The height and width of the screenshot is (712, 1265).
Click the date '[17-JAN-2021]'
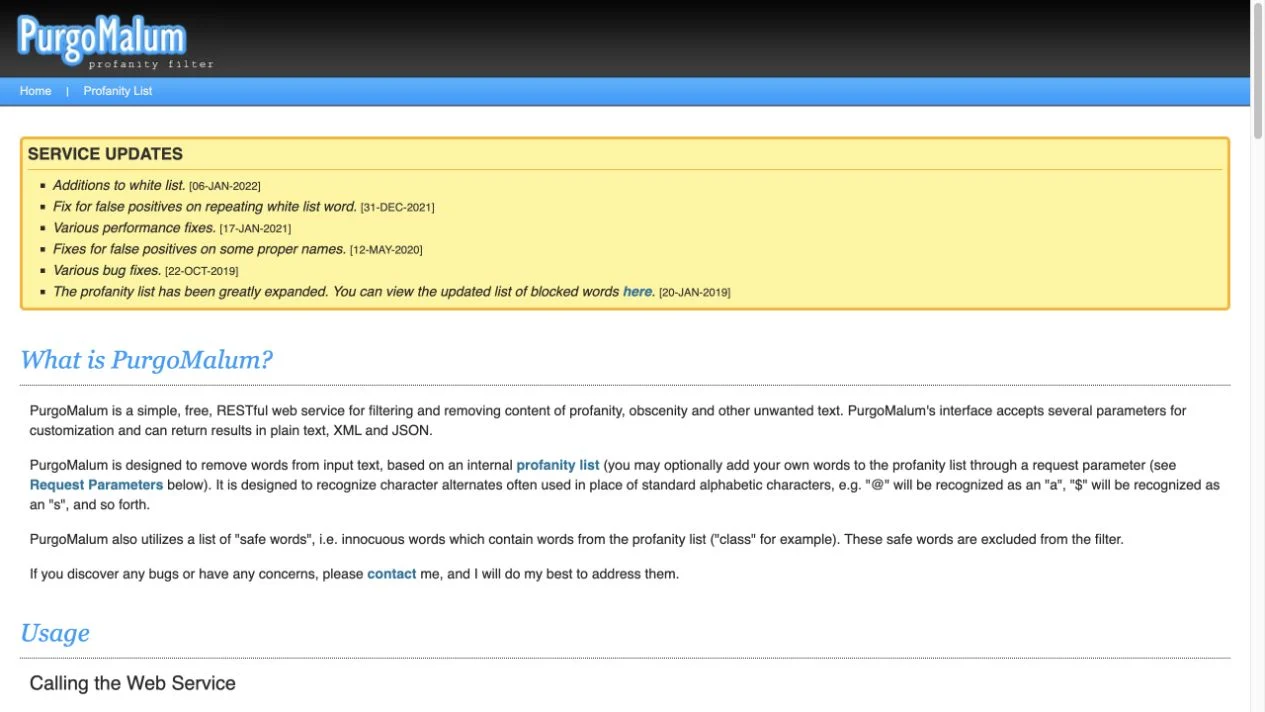coord(255,229)
